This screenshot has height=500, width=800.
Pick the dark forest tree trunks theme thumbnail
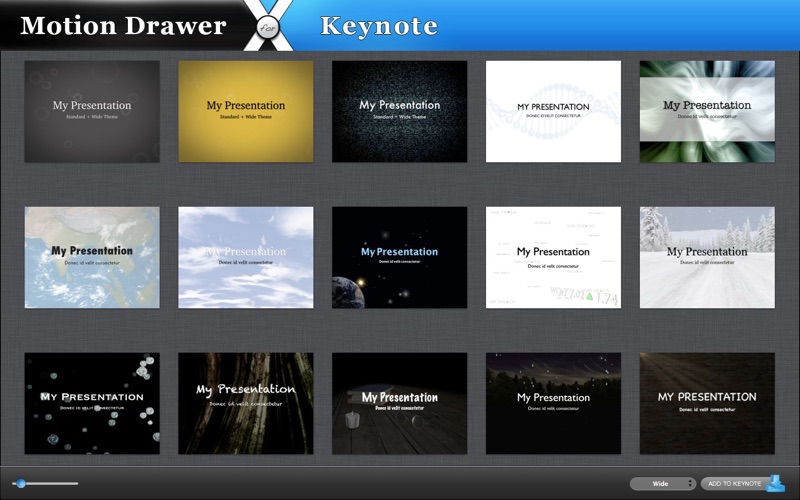[246, 403]
